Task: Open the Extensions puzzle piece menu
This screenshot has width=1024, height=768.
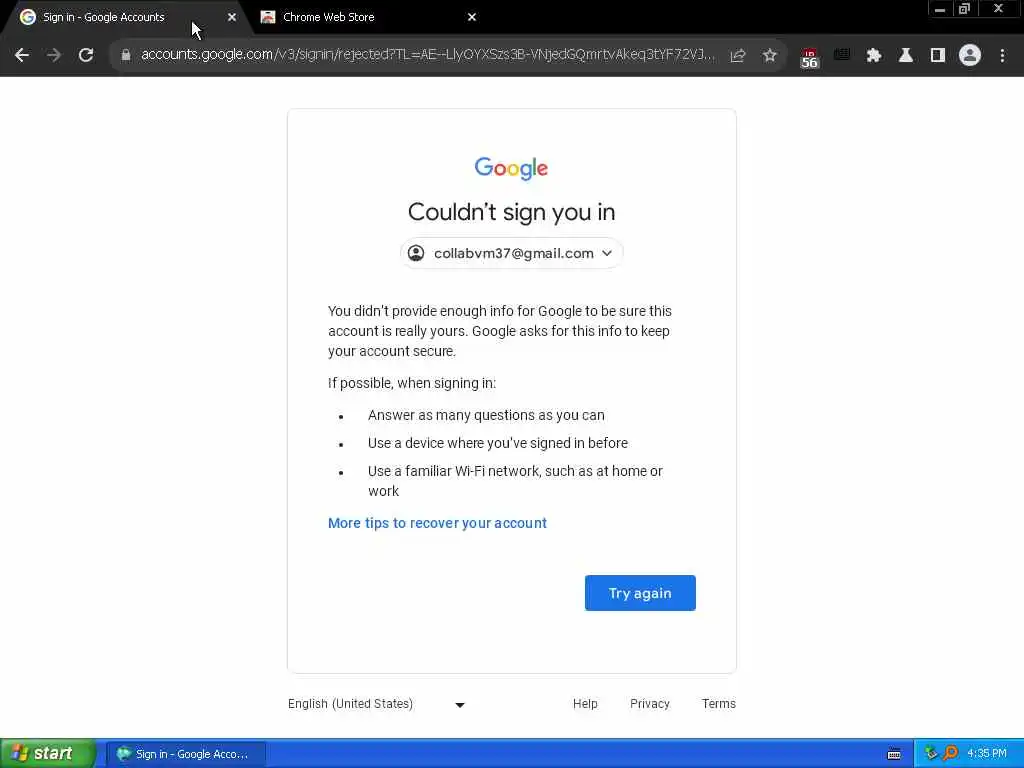Action: coord(874,56)
